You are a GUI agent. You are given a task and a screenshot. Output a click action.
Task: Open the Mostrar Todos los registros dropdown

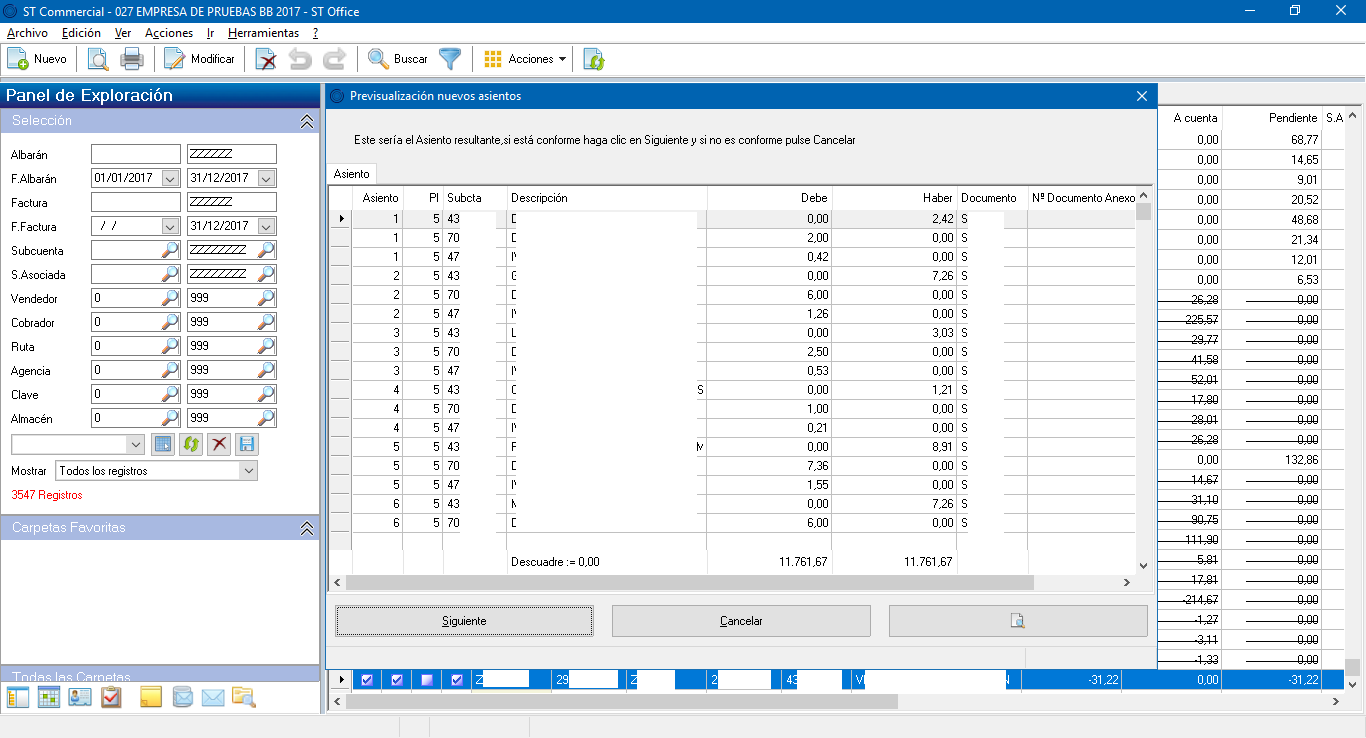[x=249, y=470]
